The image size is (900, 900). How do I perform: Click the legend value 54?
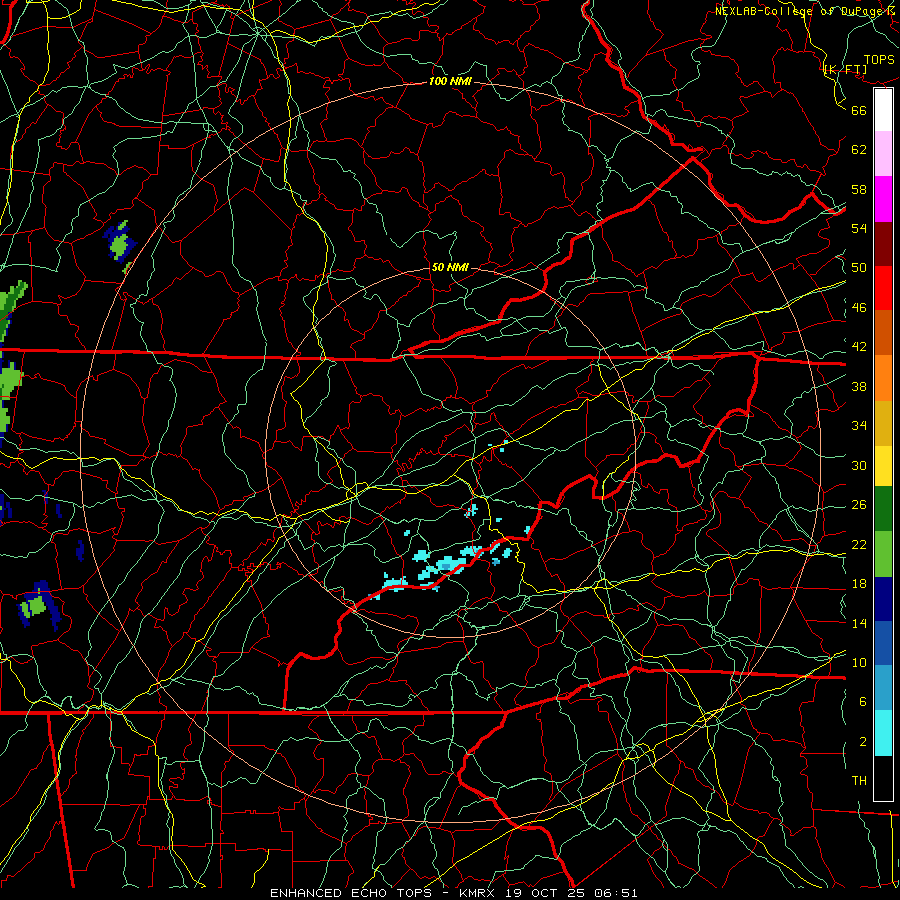(859, 228)
